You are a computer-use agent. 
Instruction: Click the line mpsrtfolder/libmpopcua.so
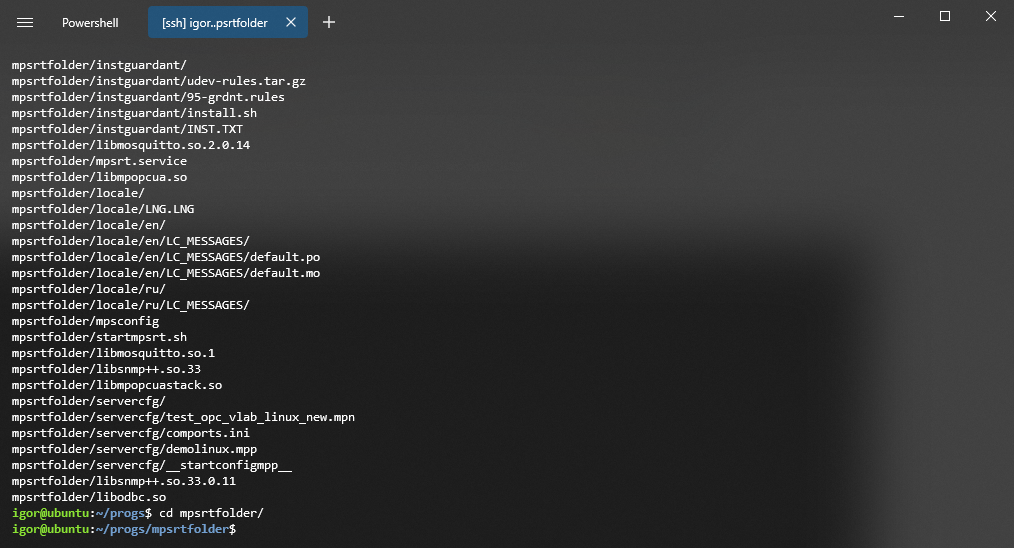click(x=99, y=177)
